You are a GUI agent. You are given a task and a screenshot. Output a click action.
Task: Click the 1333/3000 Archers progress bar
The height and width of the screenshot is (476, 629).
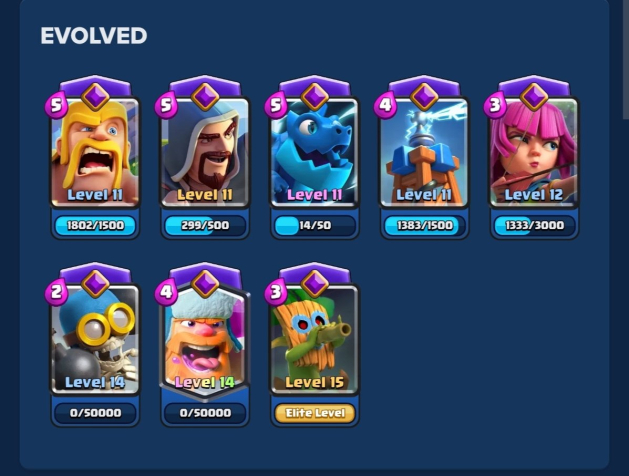click(x=534, y=225)
